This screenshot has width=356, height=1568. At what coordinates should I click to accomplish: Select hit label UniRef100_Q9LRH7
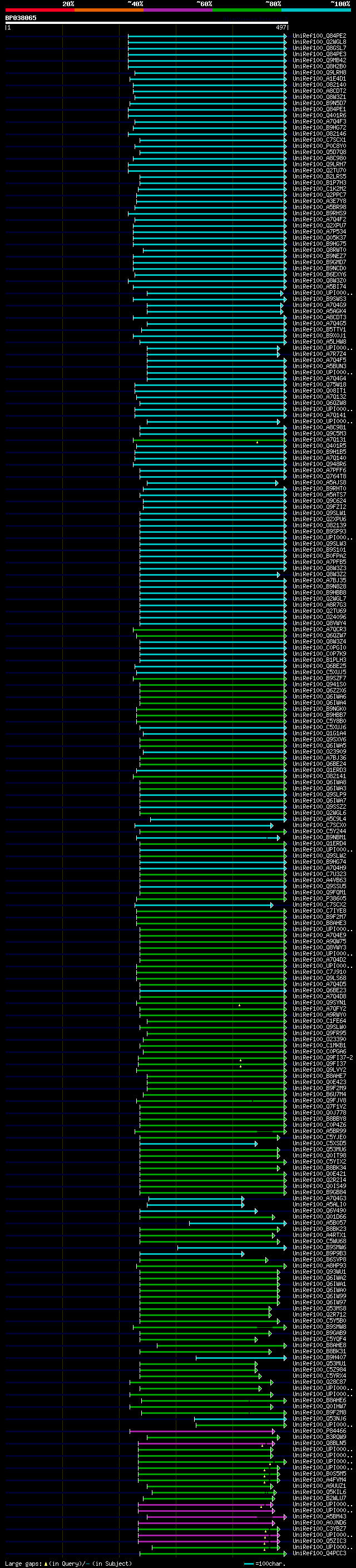(x=319, y=164)
